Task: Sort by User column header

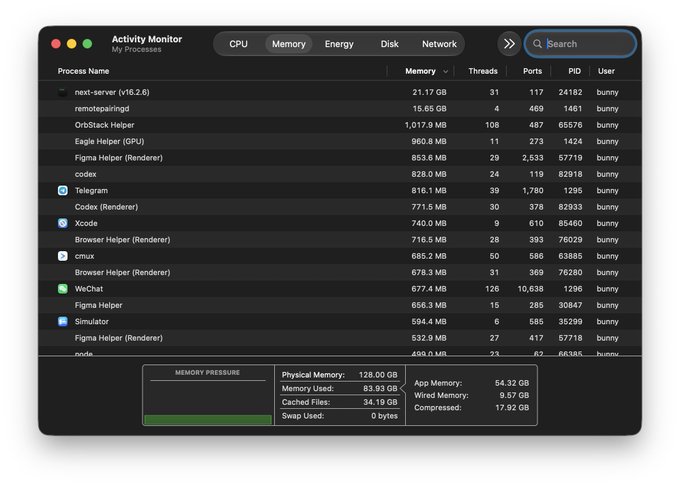Action: click(606, 71)
